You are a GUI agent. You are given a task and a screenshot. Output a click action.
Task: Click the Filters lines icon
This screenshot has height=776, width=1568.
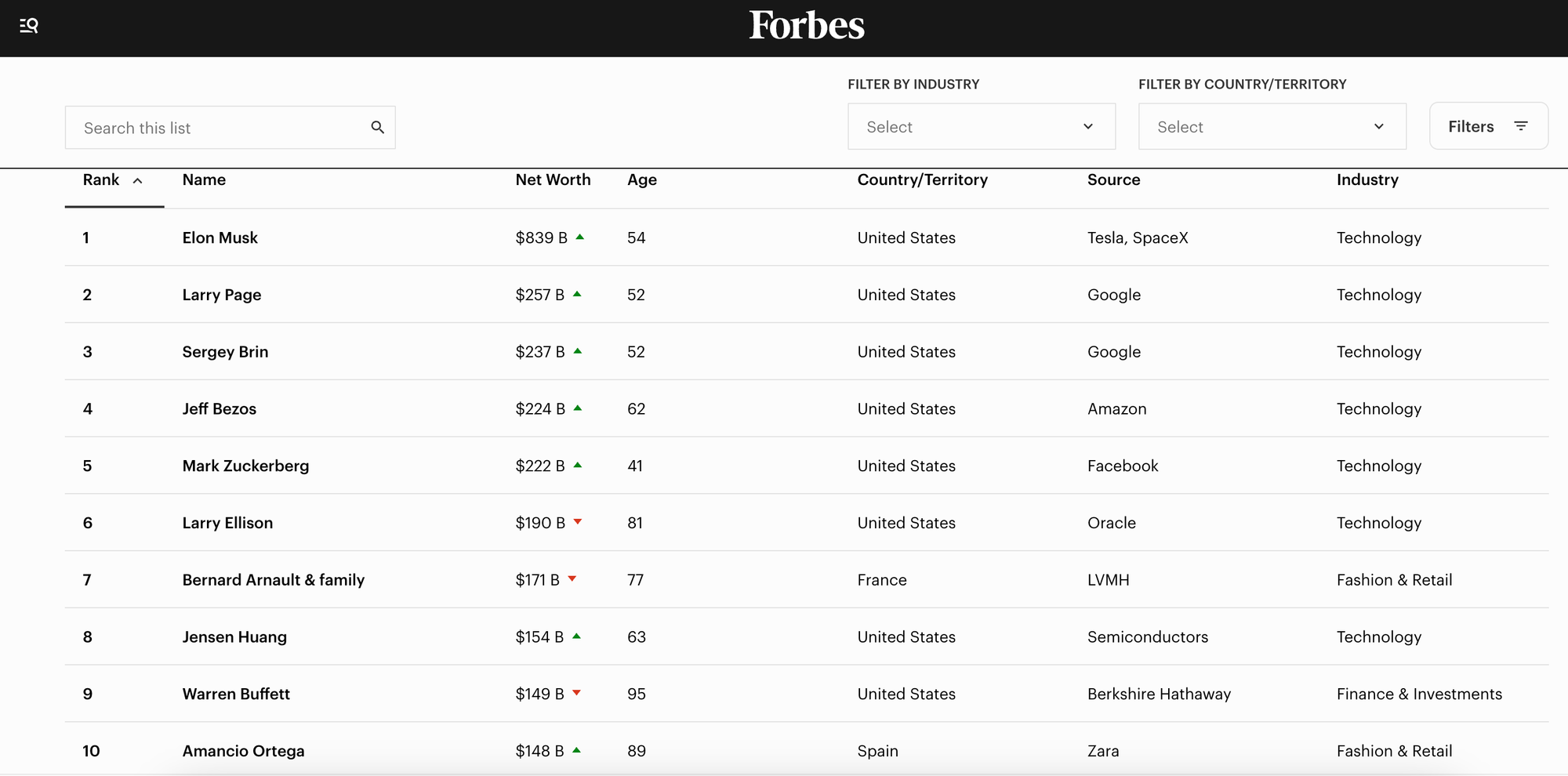click(x=1521, y=126)
